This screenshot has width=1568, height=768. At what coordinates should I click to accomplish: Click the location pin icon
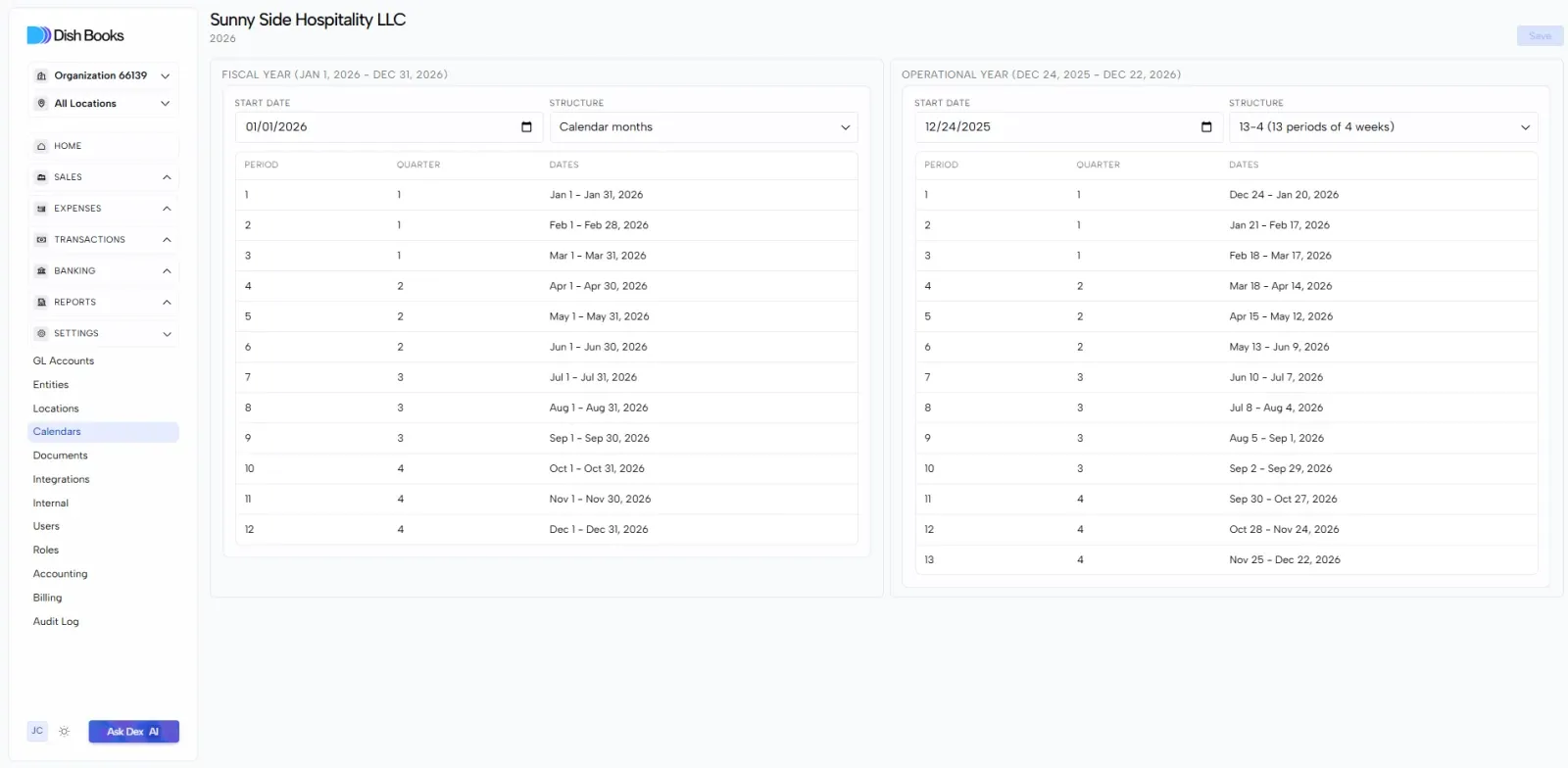pos(41,104)
